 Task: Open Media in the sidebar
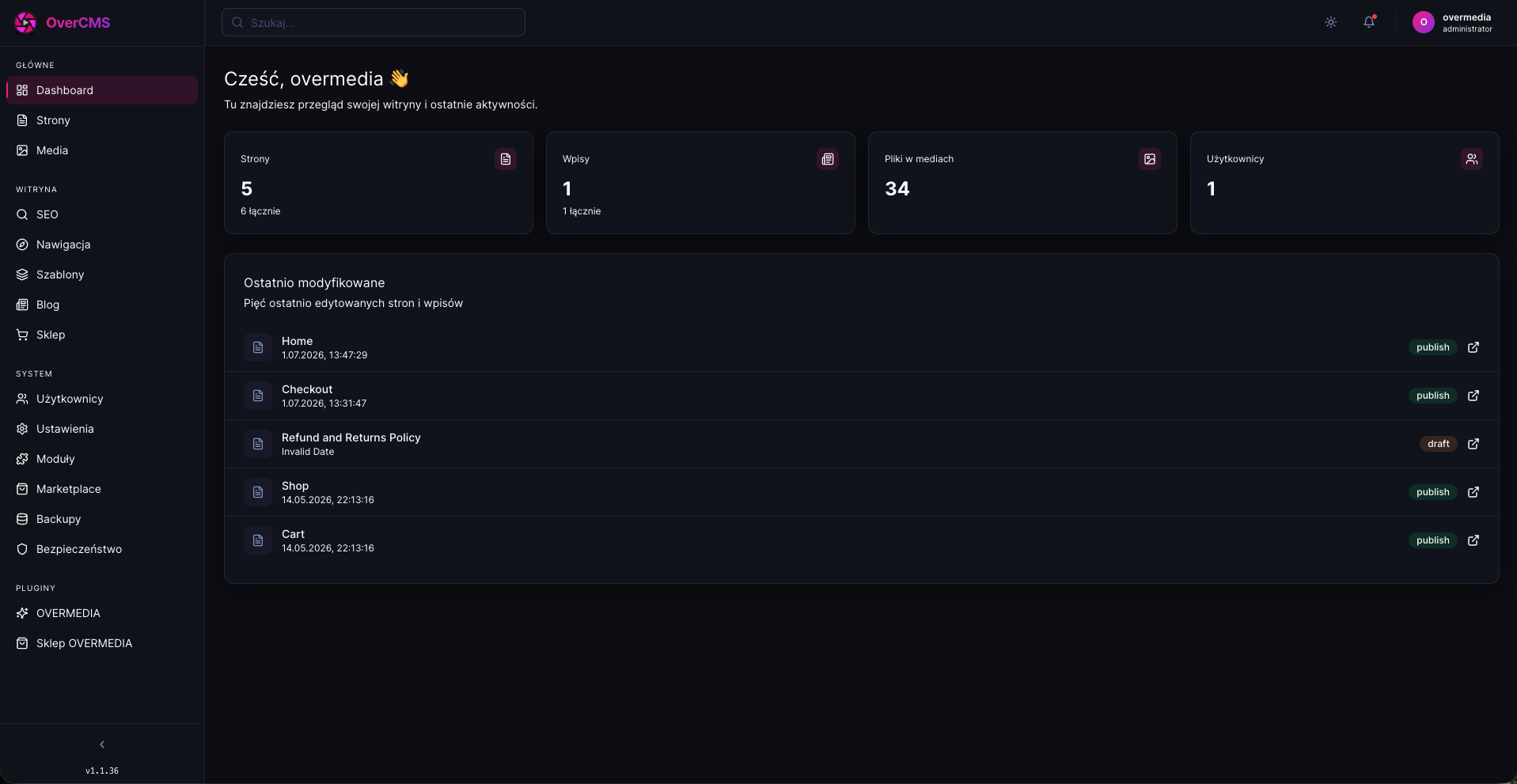pyautogui.click(x=102, y=150)
